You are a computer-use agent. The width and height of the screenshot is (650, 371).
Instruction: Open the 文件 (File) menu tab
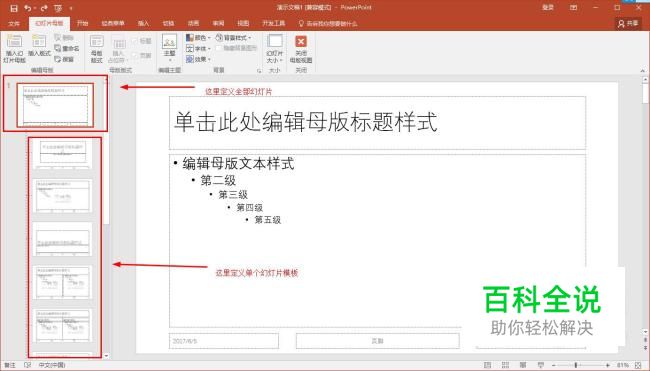[14, 24]
